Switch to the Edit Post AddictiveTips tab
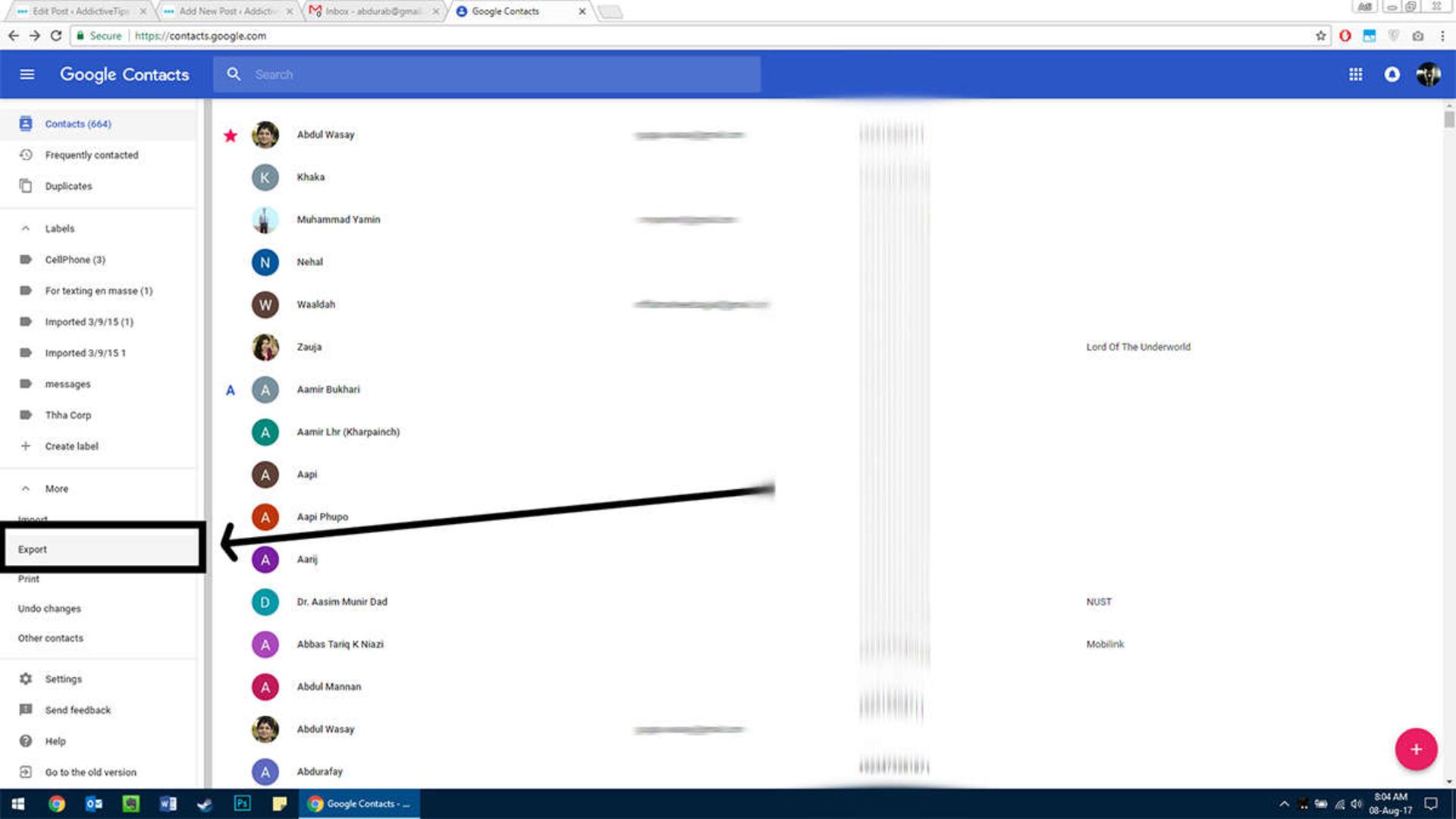 (x=82, y=11)
